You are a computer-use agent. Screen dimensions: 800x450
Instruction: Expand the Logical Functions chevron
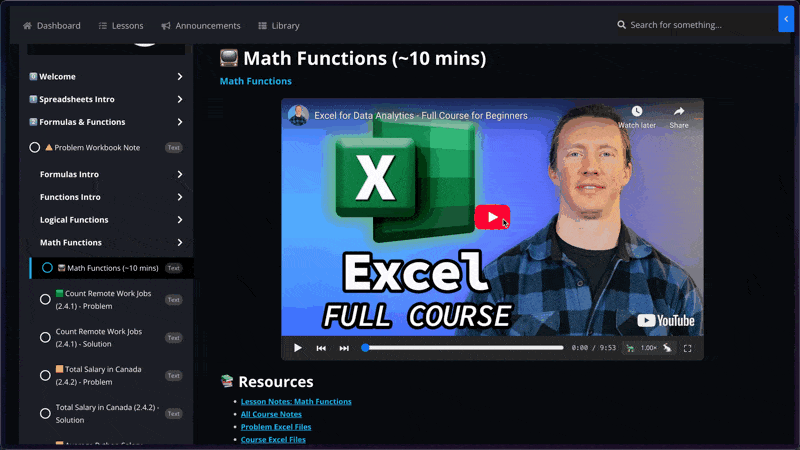(180, 220)
